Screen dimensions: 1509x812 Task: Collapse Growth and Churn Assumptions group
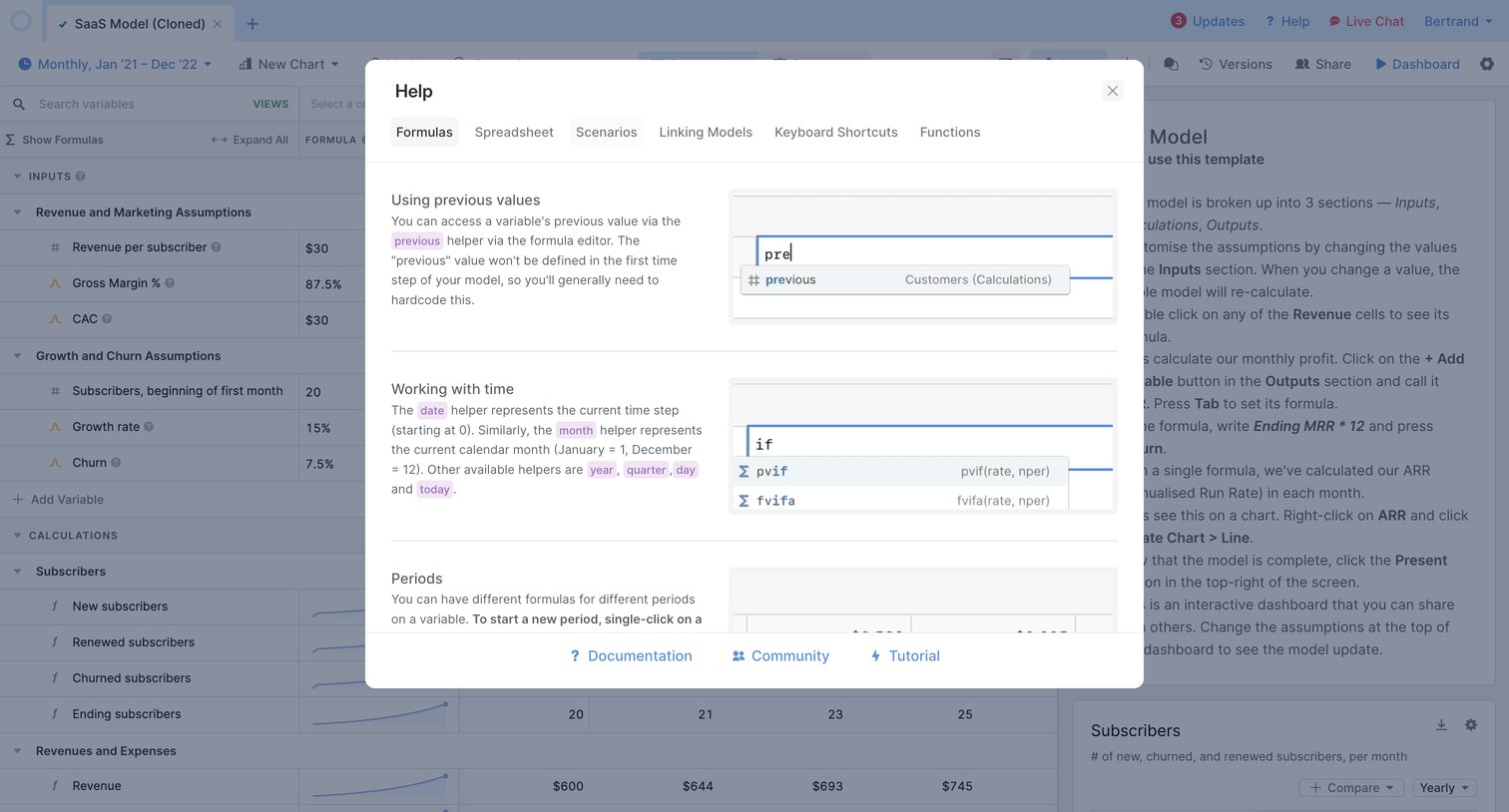click(17, 356)
